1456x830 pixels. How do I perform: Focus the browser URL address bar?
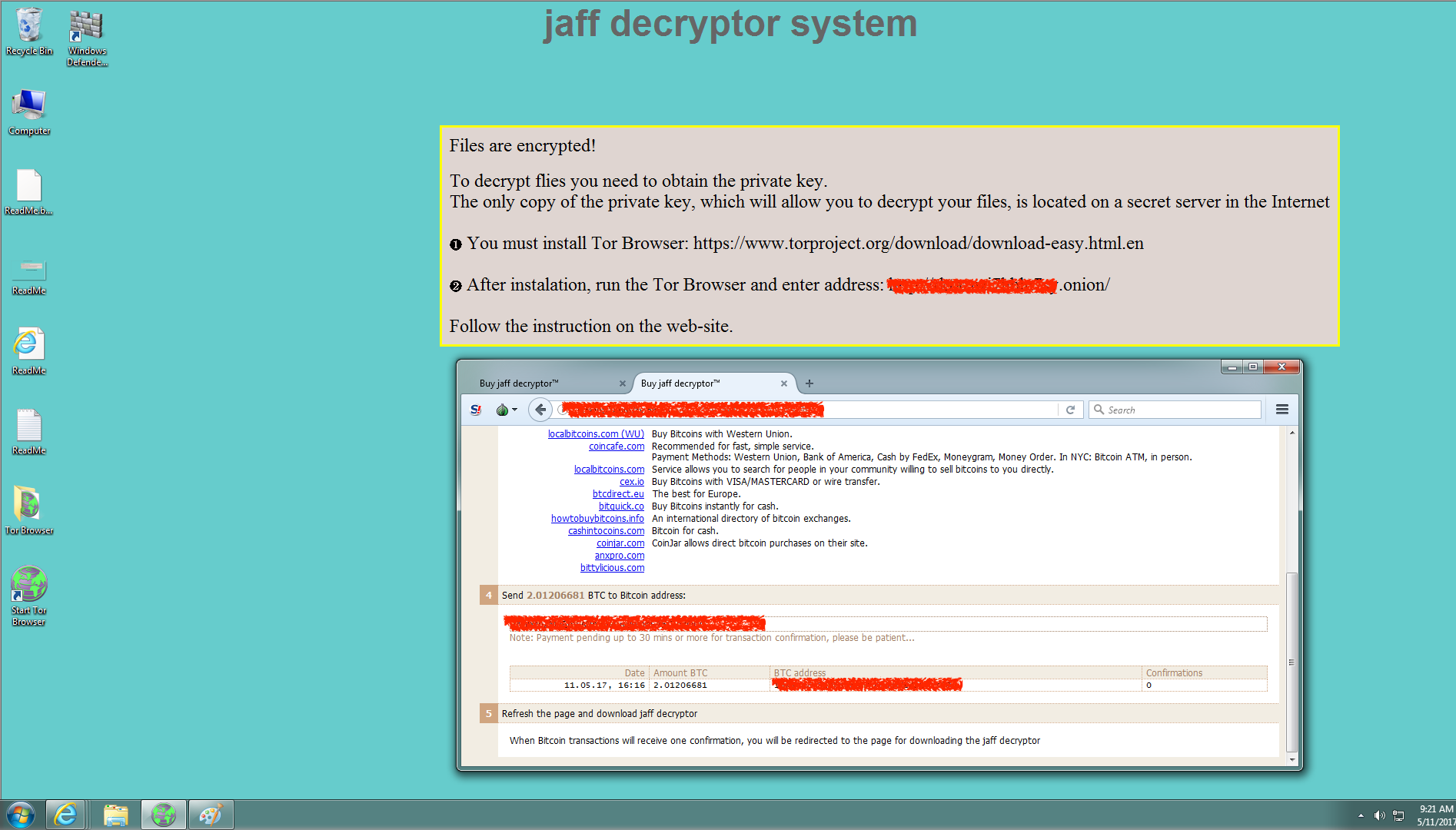click(807, 410)
